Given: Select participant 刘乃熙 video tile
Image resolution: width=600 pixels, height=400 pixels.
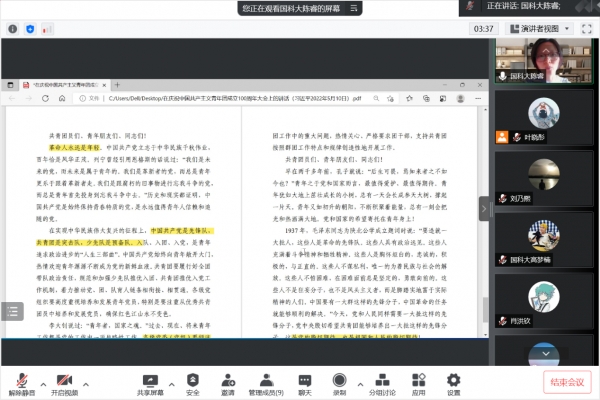Looking at the screenshot, I should tap(543, 179).
